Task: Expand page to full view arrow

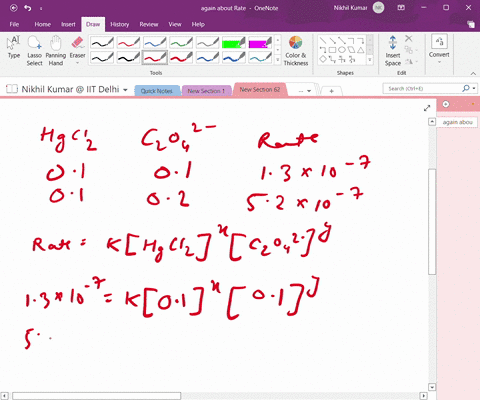Action: point(427,108)
